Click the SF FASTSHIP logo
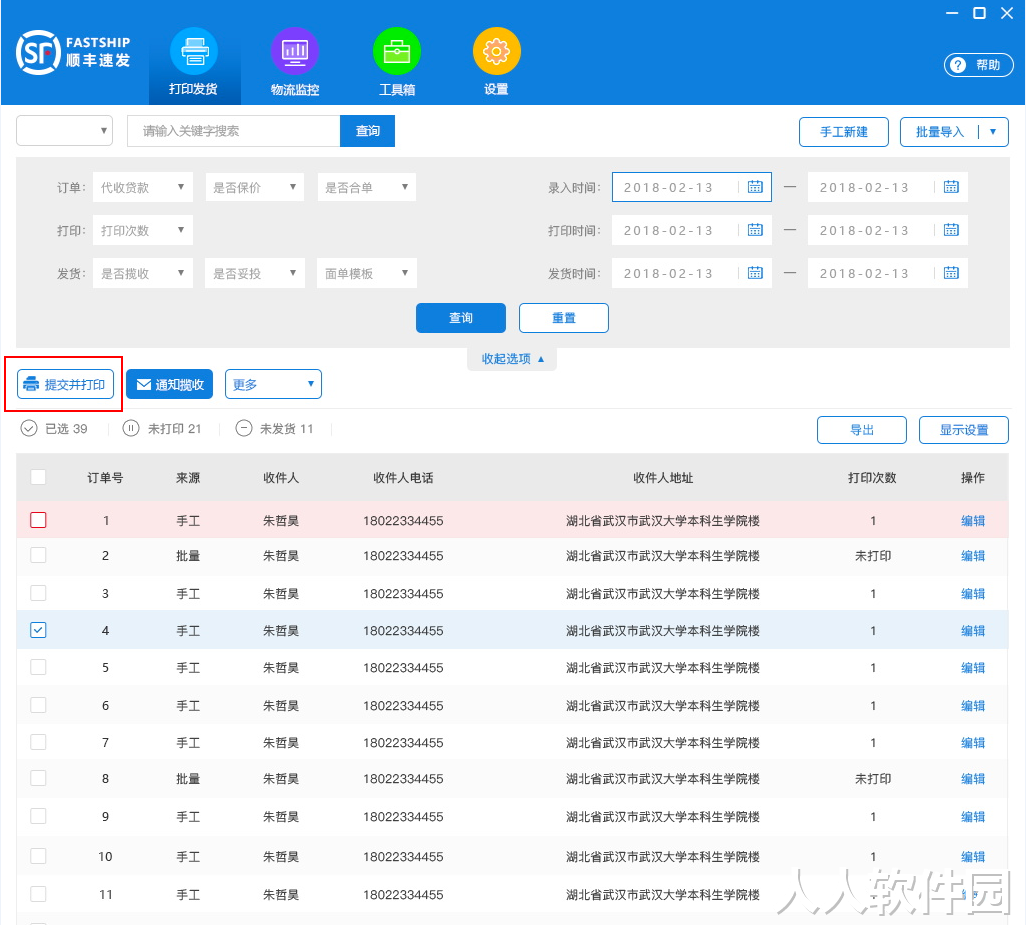The width and height of the screenshot is (1026, 925). point(73,52)
